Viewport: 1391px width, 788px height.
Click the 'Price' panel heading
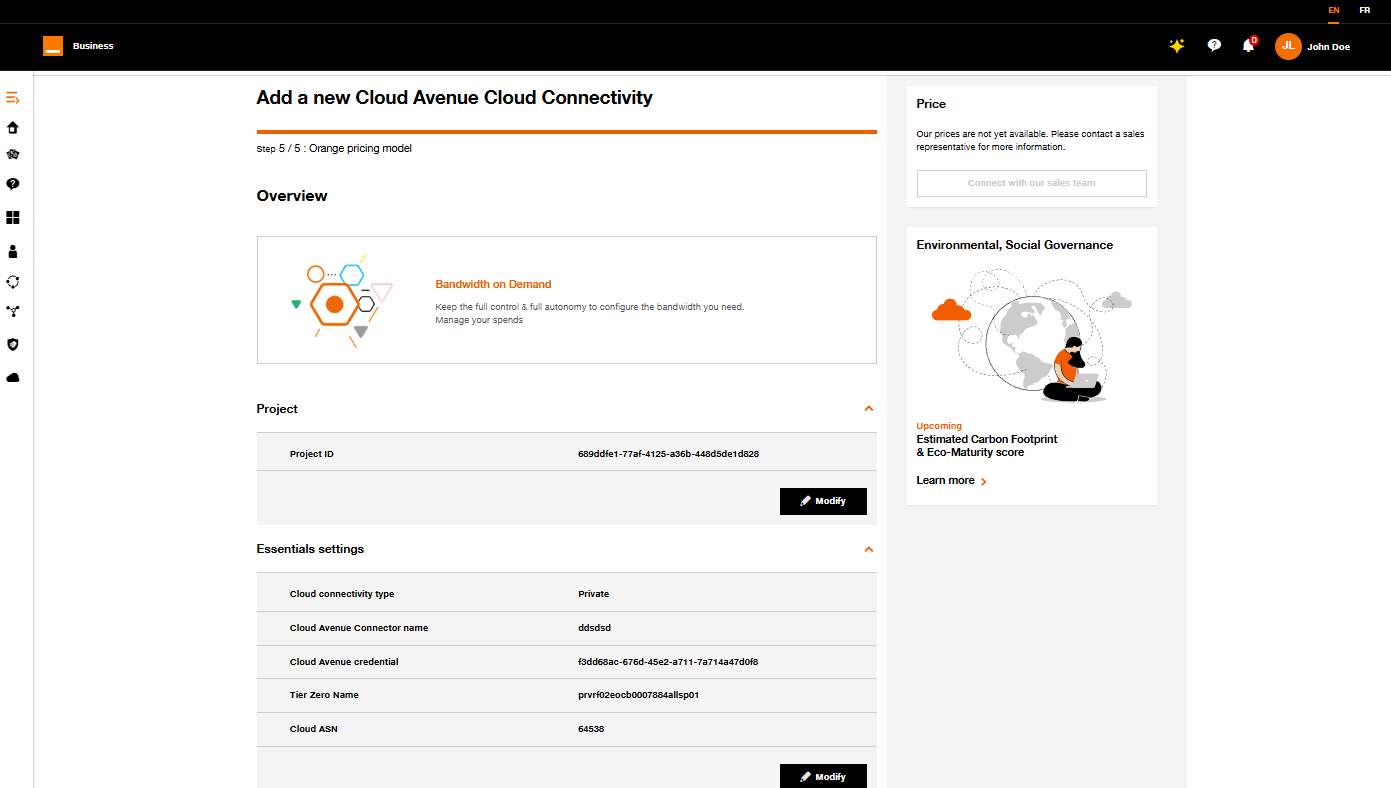click(931, 104)
